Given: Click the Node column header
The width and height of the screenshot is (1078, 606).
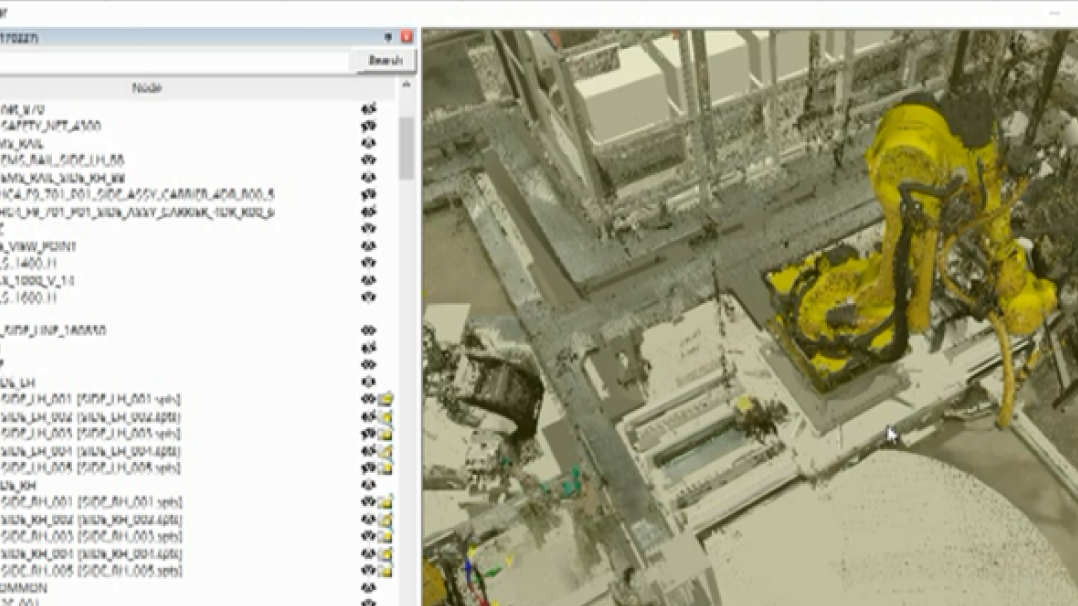Looking at the screenshot, I should [147, 88].
